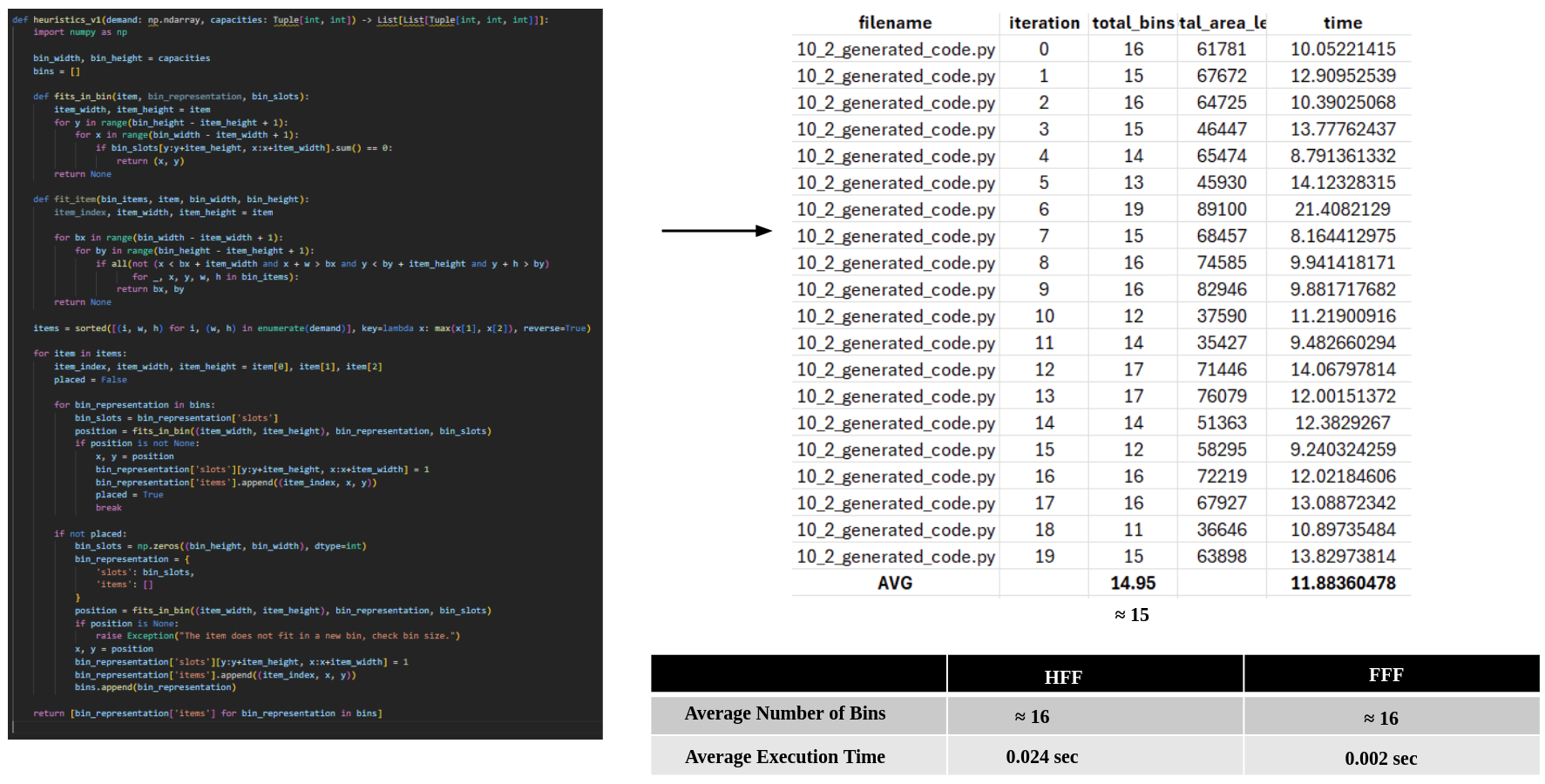1545x784 pixels.
Task: Select the FFF header in summary table
Action: tap(1385, 675)
